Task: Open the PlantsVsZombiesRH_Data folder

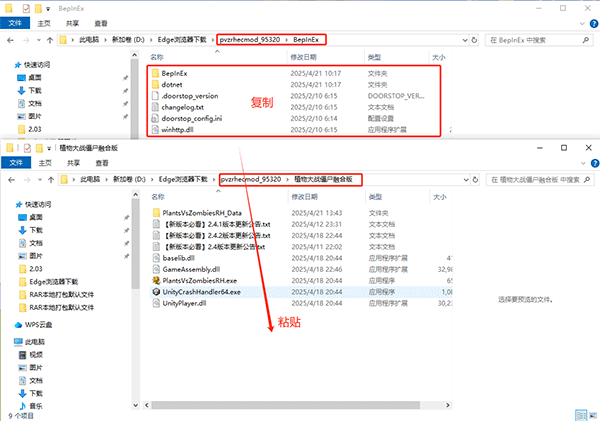Action: [207, 213]
